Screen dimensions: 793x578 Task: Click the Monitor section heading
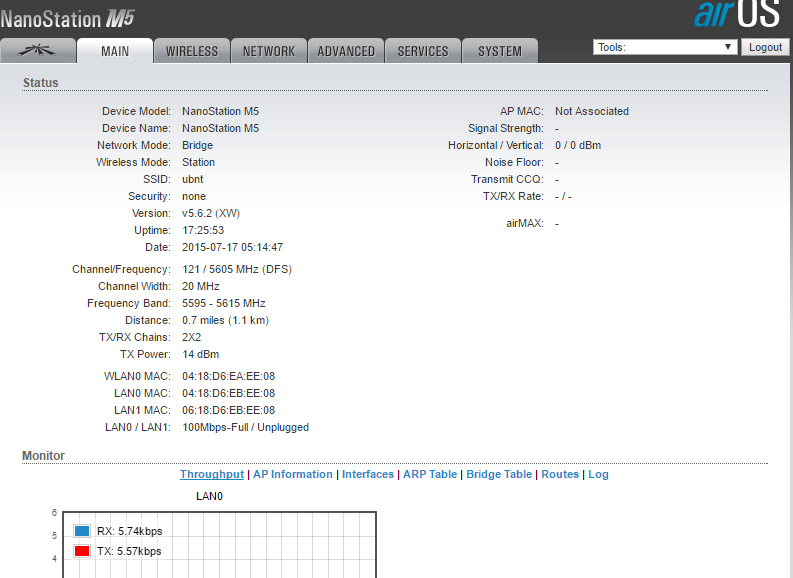tap(43, 456)
